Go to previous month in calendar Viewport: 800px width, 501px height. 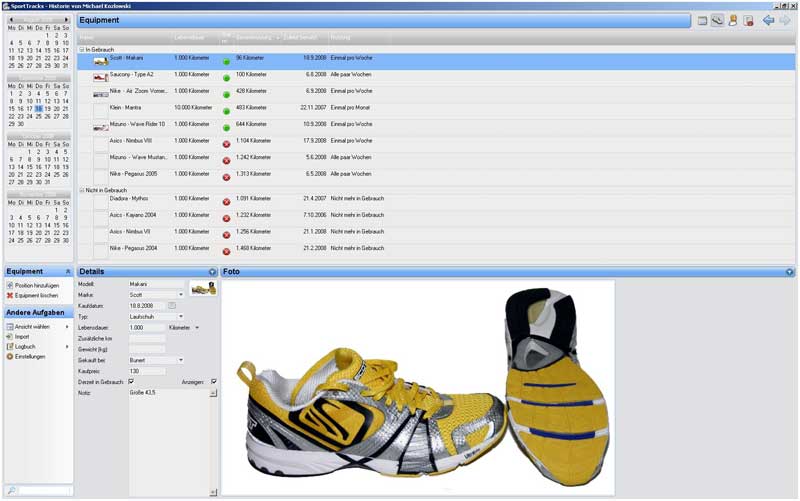(x=11, y=20)
